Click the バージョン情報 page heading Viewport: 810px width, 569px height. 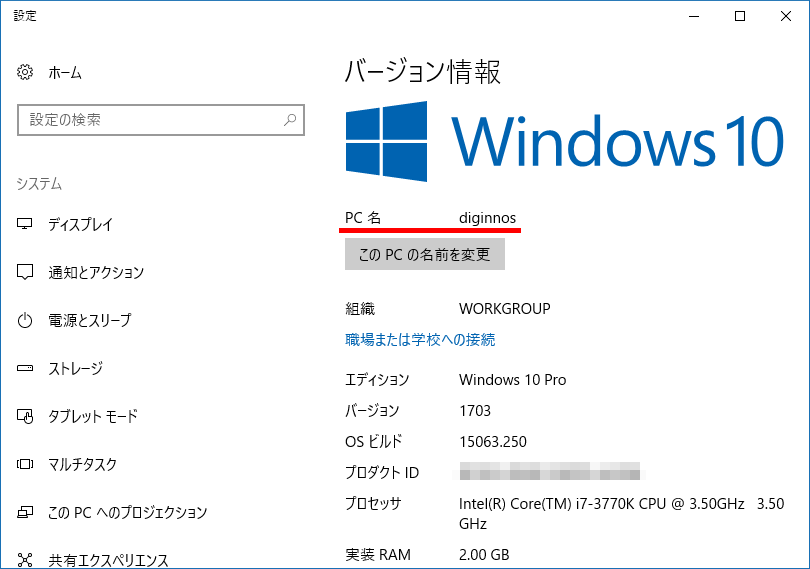(423, 72)
